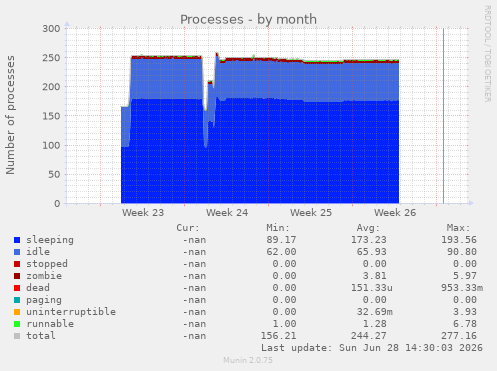
Task: Click the 'Processes - by month' title
Action: click(x=248, y=20)
